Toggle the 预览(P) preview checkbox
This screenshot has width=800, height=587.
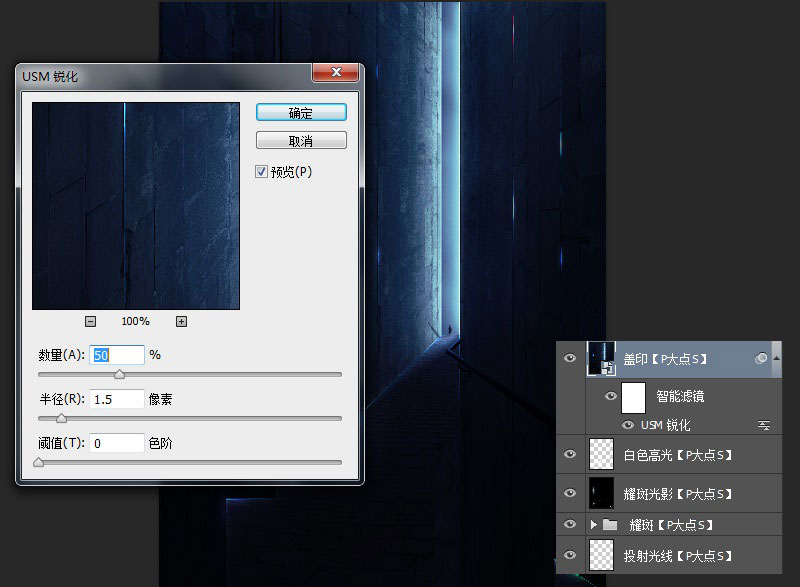pos(261,172)
